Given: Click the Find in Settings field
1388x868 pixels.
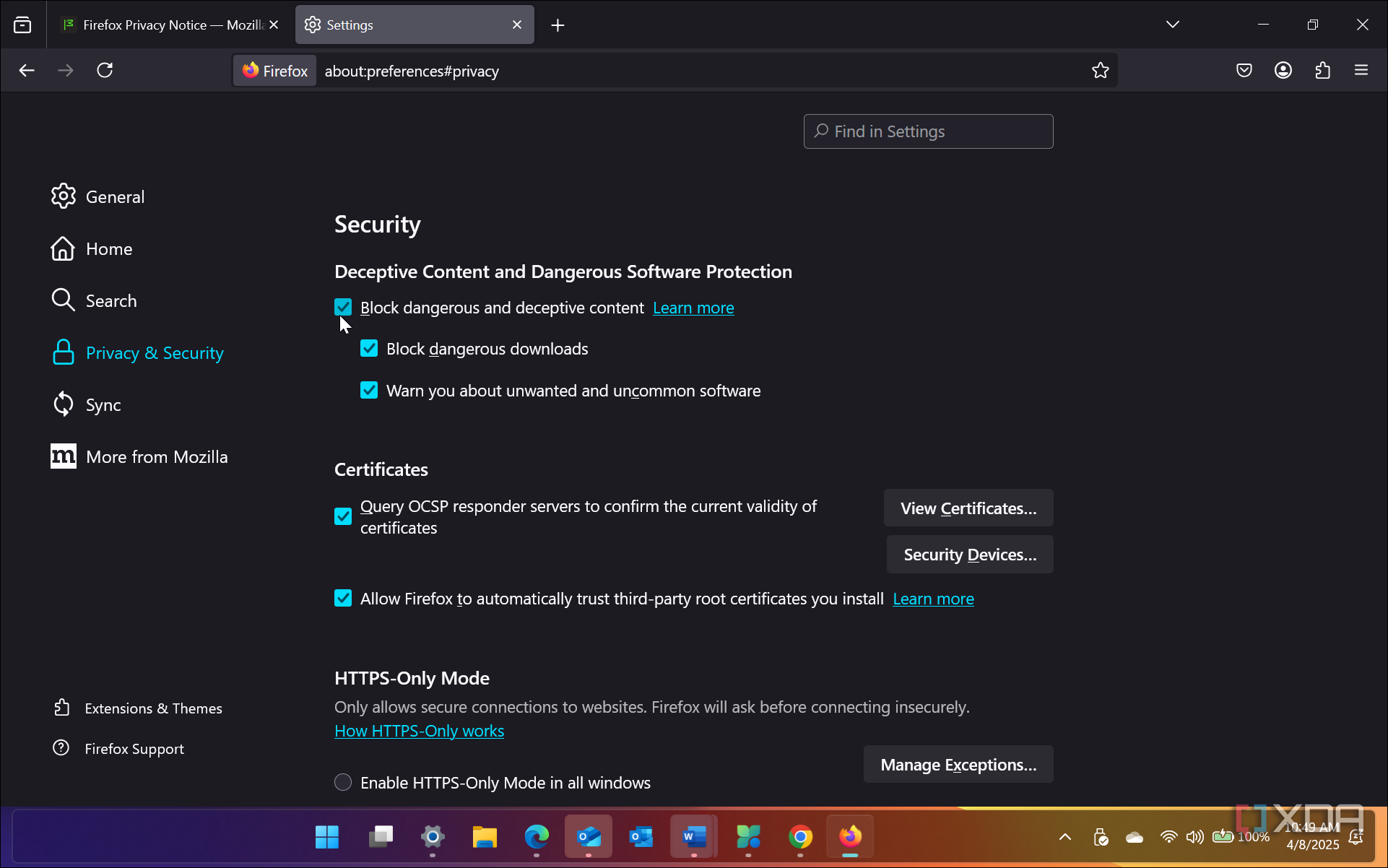Looking at the screenshot, I should [x=928, y=131].
